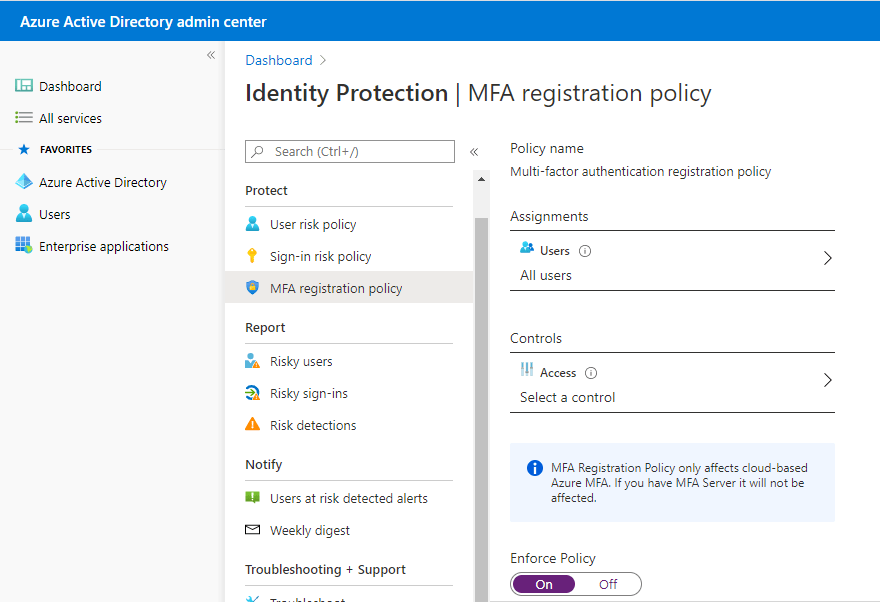Click the All users assignment value
This screenshot has height=602, width=880.
(546, 275)
